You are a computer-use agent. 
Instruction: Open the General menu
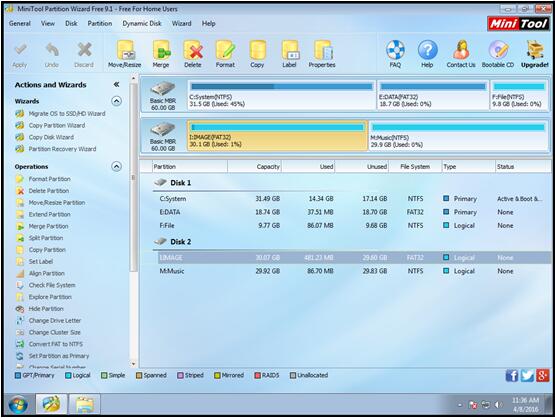pos(20,23)
